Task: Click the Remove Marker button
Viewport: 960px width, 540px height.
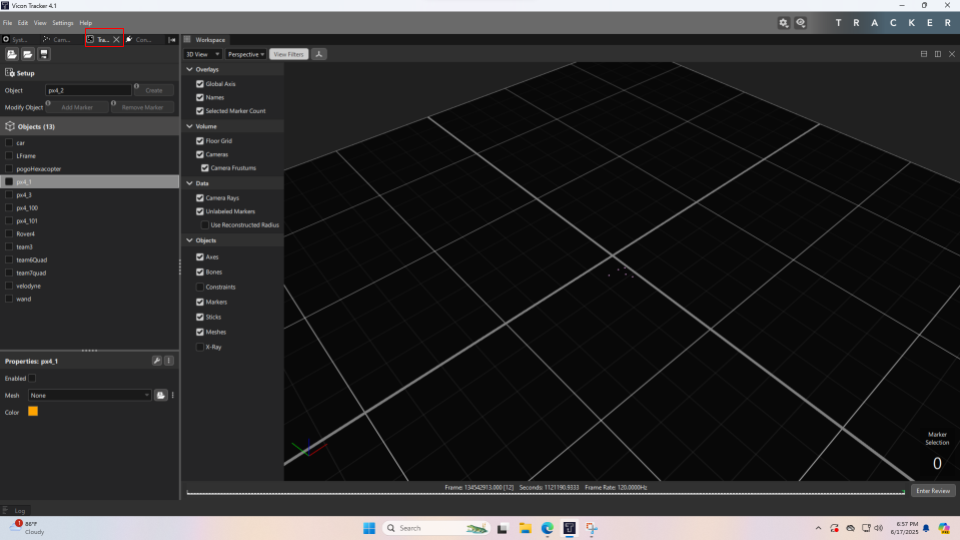Action: [x=142, y=107]
